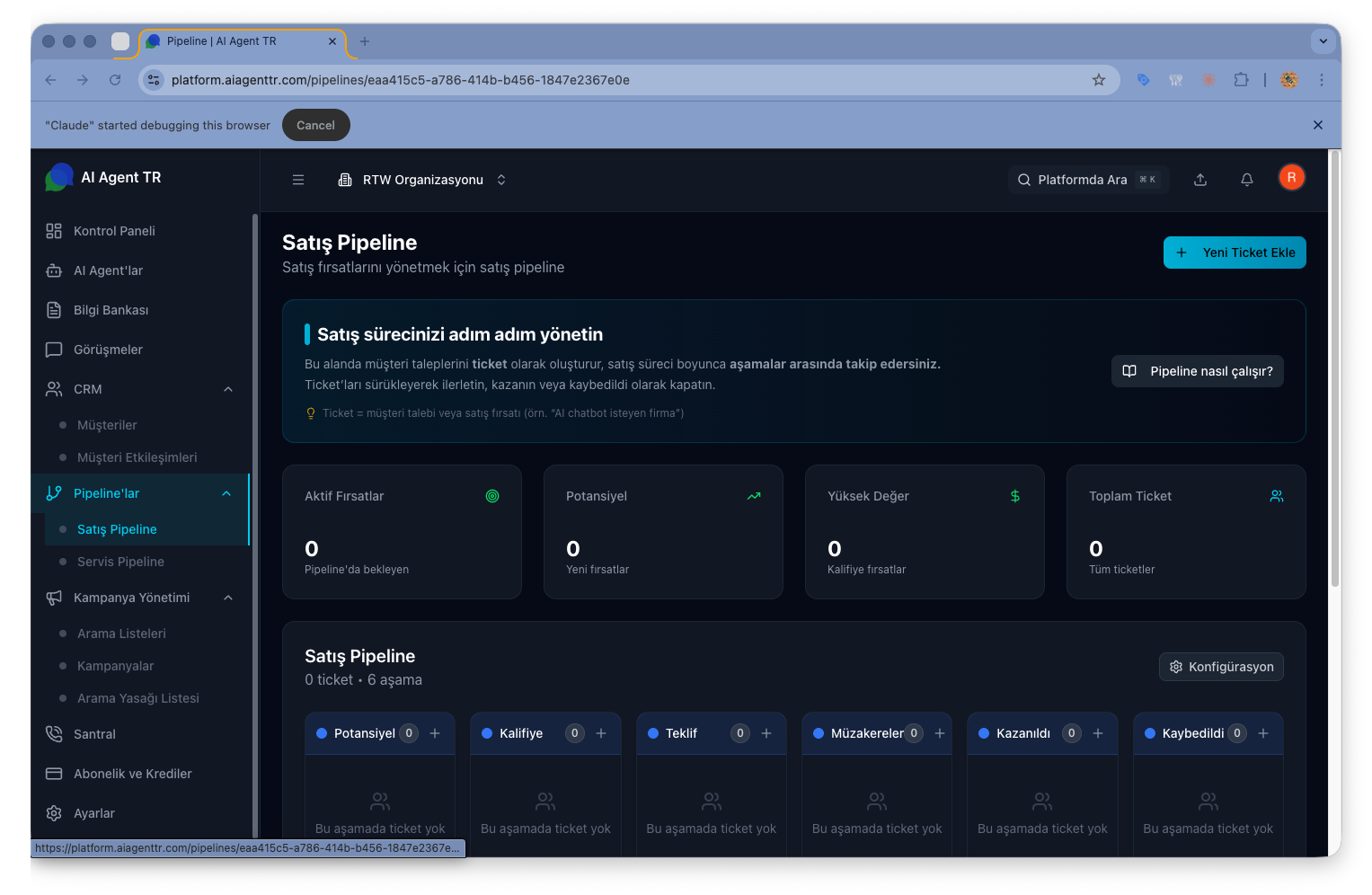Open Arama Listeleri item

pos(121,634)
